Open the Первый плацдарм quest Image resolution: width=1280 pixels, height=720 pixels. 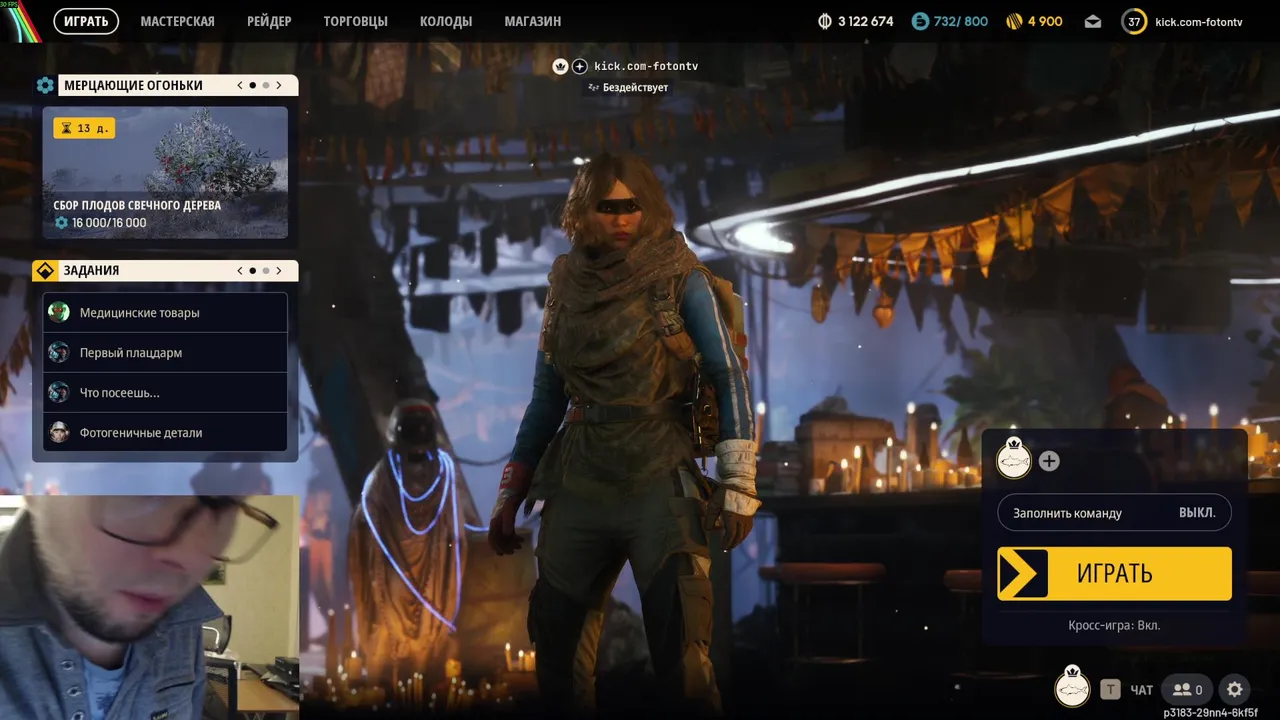click(x=165, y=353)
